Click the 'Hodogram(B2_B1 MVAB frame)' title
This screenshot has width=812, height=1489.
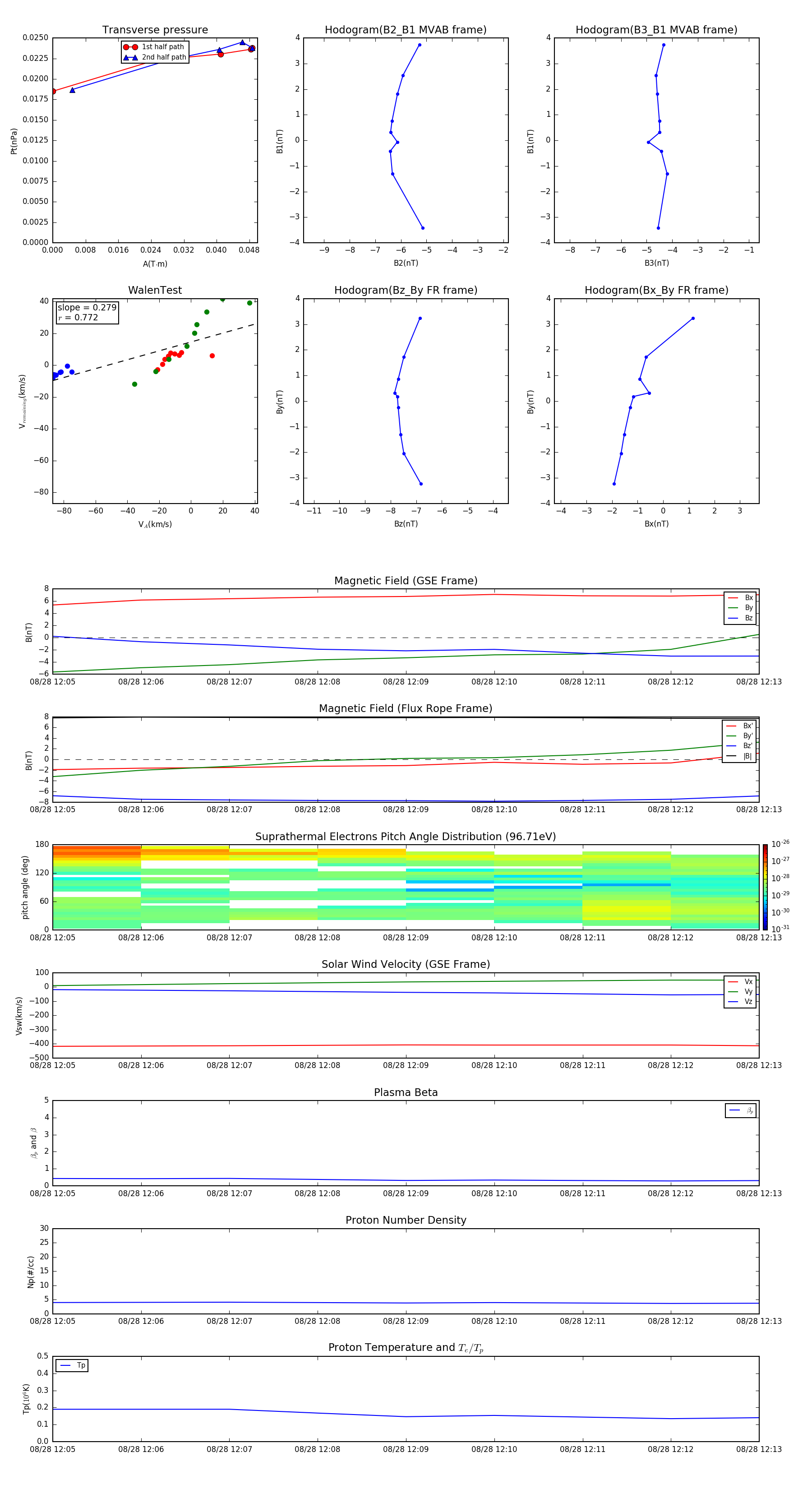pos(406,30)
